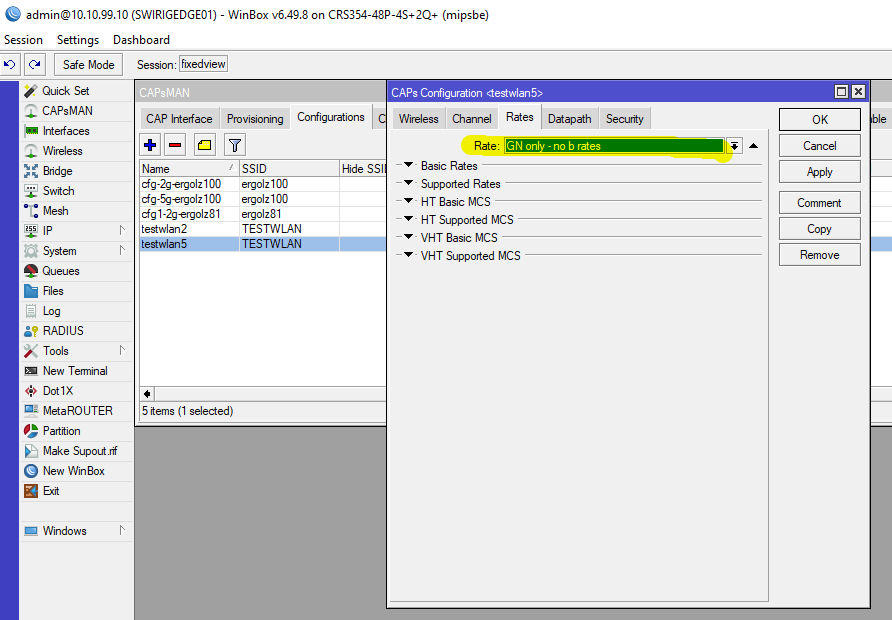
Task: Expand the HT Supported MCS section
Action: [408, 220]
